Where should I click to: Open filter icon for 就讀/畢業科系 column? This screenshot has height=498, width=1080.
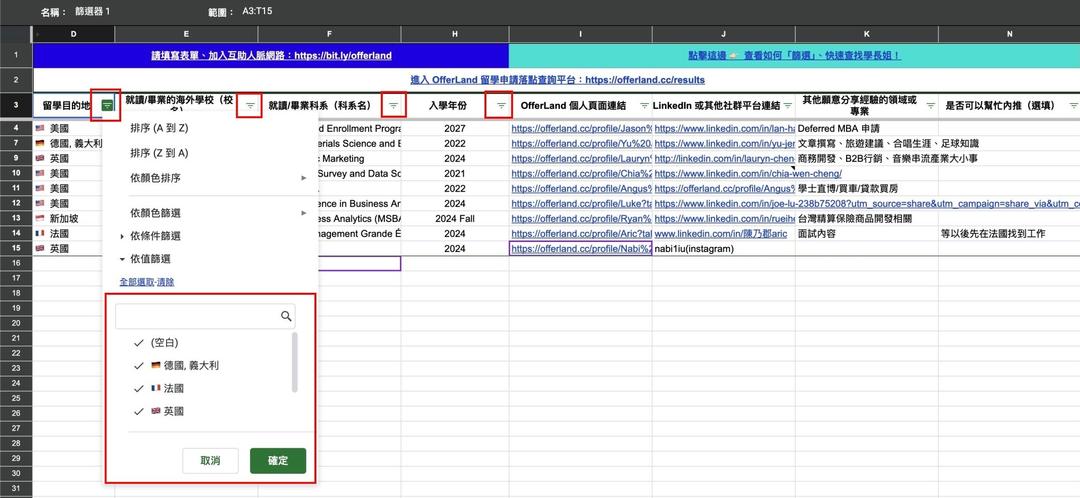click(393, 105)
